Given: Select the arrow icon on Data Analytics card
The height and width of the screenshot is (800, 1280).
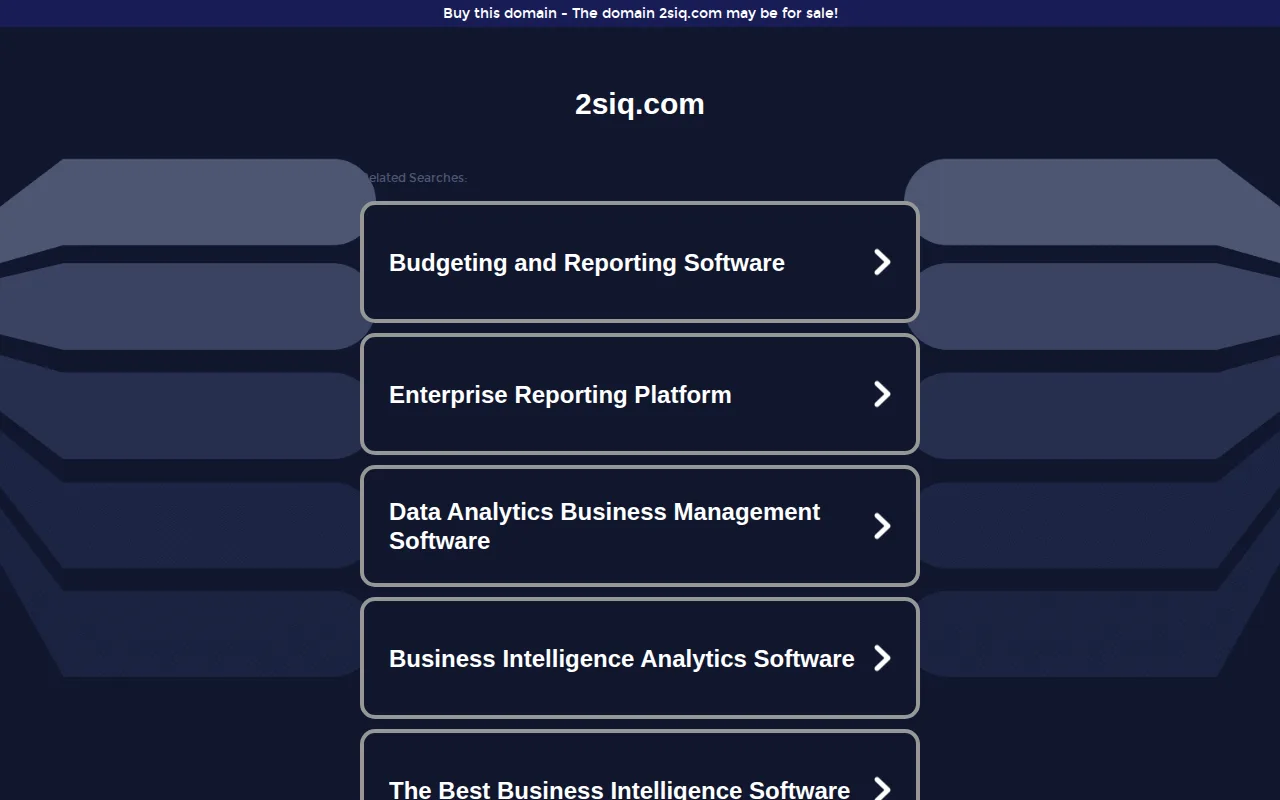Looking at the screenshot, I should [x=882, y=526].
